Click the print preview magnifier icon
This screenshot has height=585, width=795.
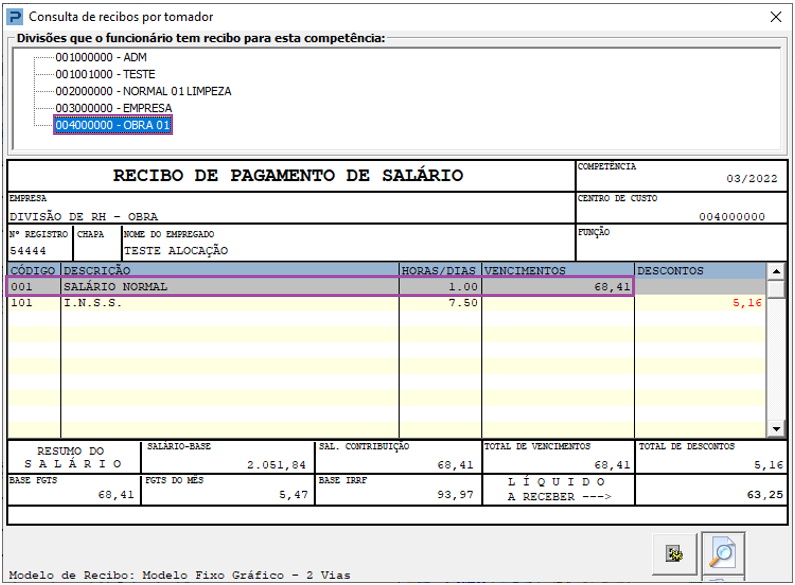(723, 554)
